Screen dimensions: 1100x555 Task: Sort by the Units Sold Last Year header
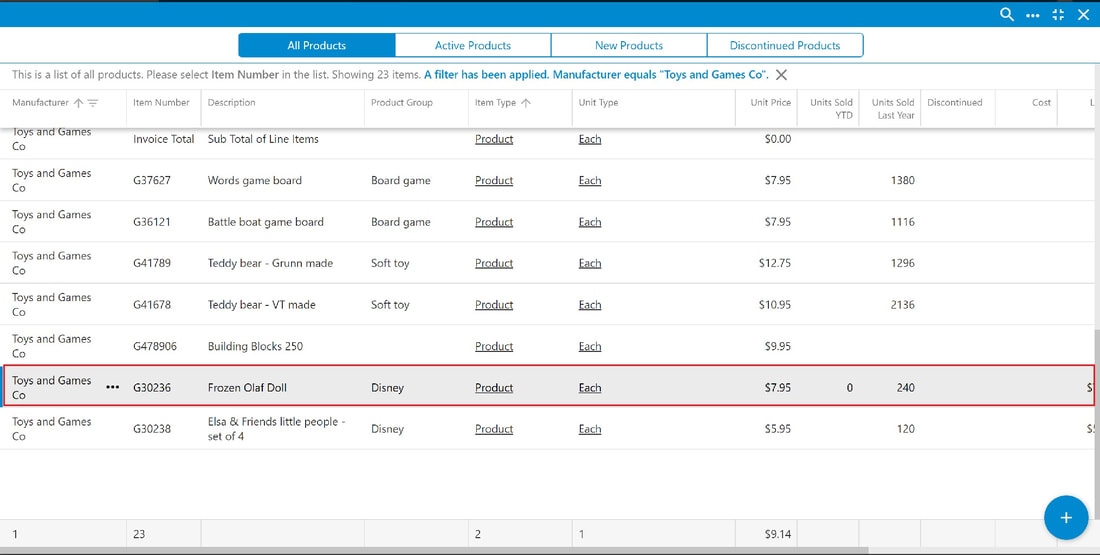click(893, 109)
